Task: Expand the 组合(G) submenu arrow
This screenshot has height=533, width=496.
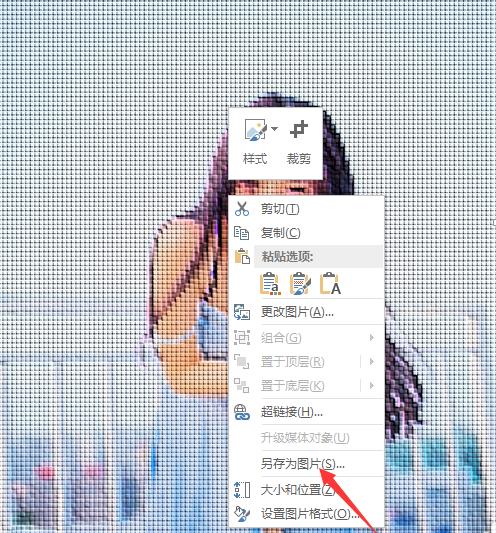Action: 372,338
